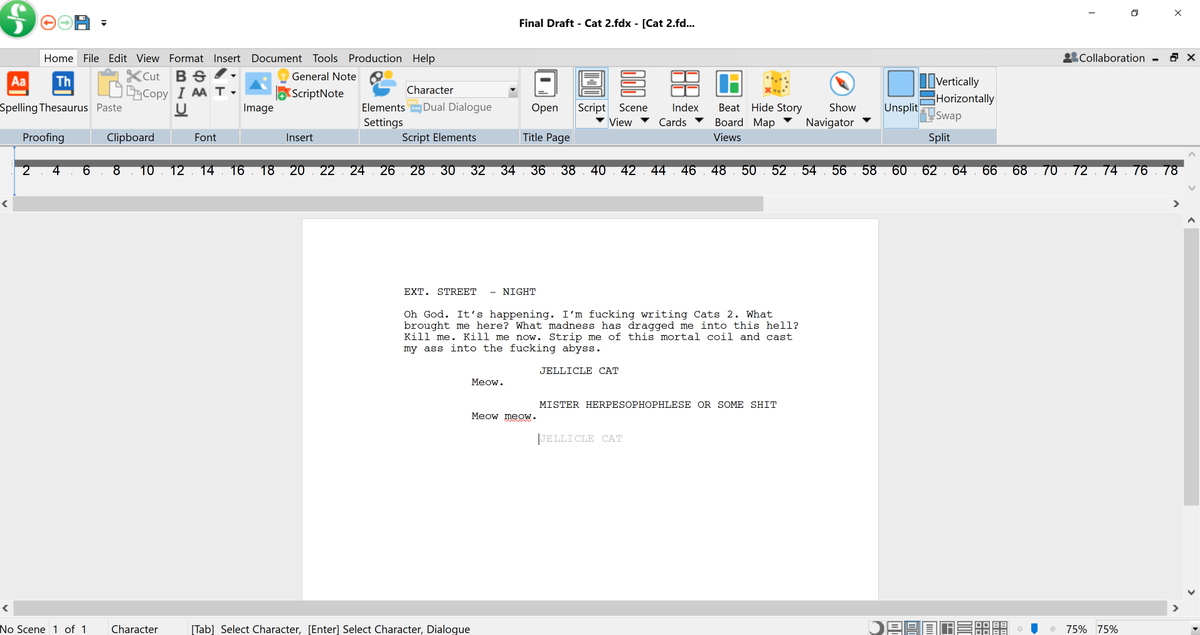Hide the Story Map
This screenshot has width=1200, height=635.
click(x=776, y=92)
